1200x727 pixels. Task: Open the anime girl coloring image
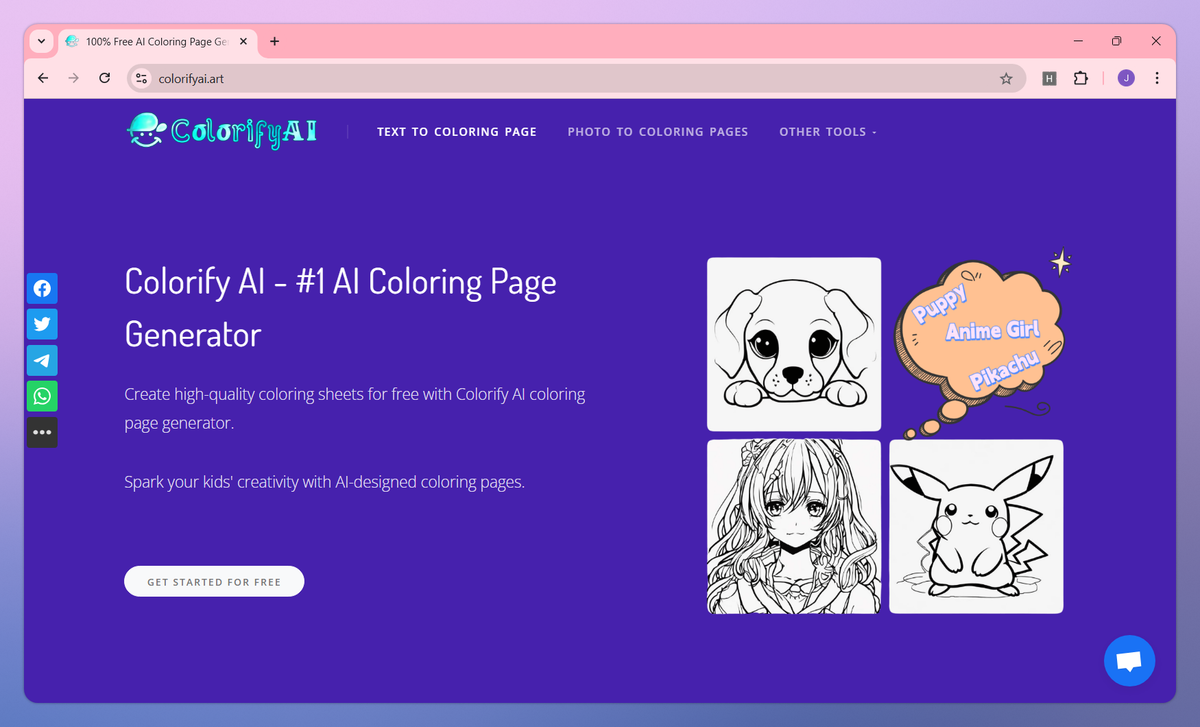click(794, 526)
